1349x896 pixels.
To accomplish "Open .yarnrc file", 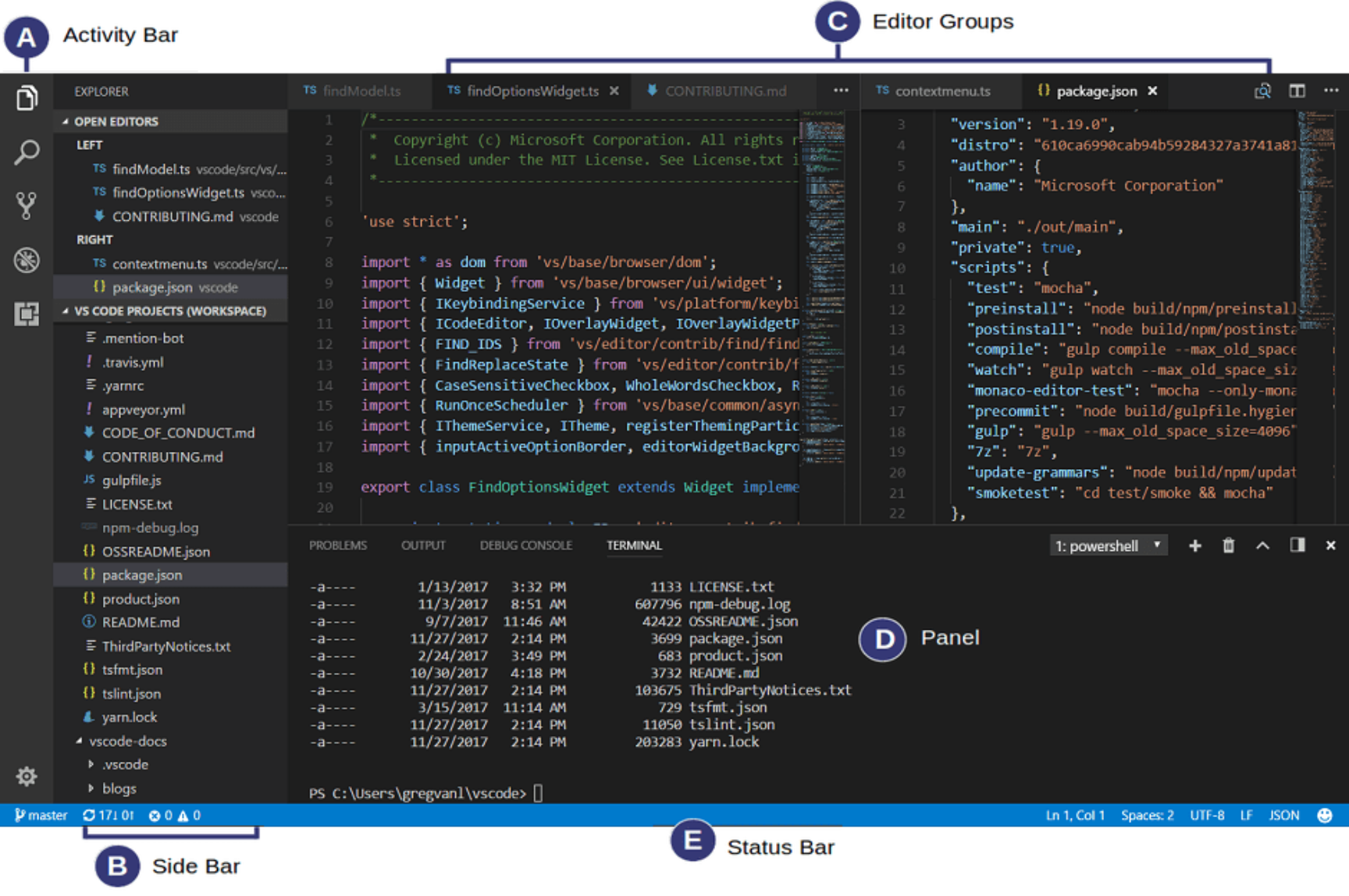I will coord(170,386).
